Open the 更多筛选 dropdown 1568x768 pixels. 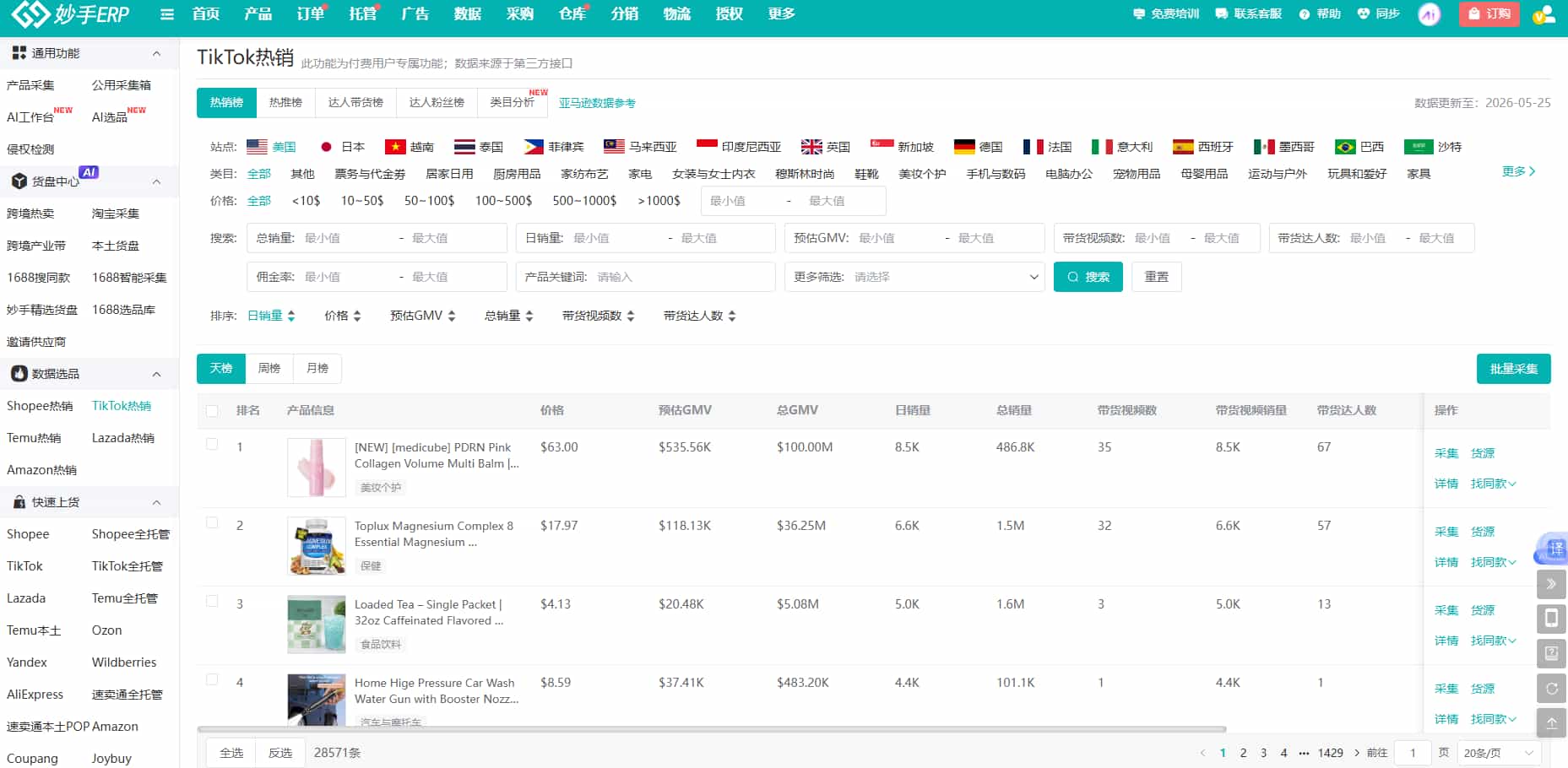point(914,277)
